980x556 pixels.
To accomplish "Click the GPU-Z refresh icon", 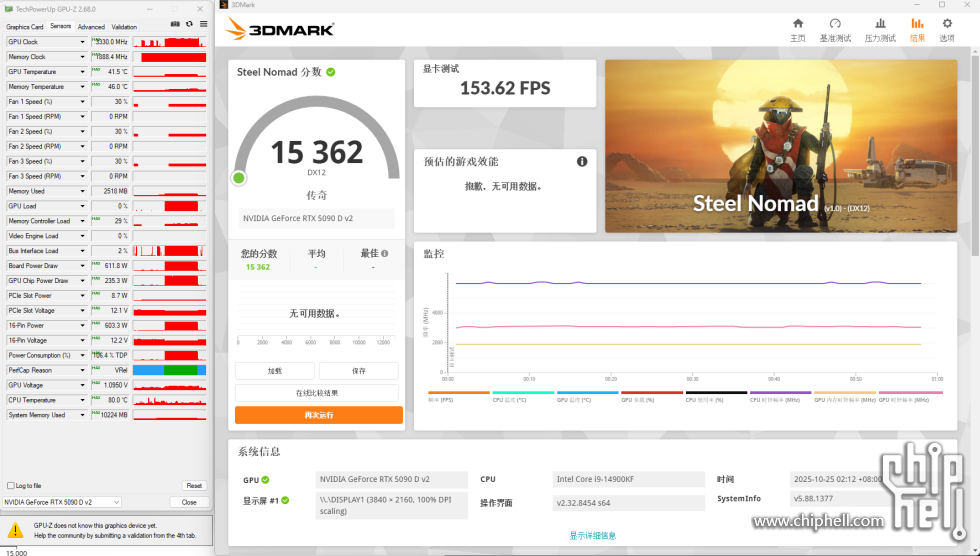I will (189, 22).
